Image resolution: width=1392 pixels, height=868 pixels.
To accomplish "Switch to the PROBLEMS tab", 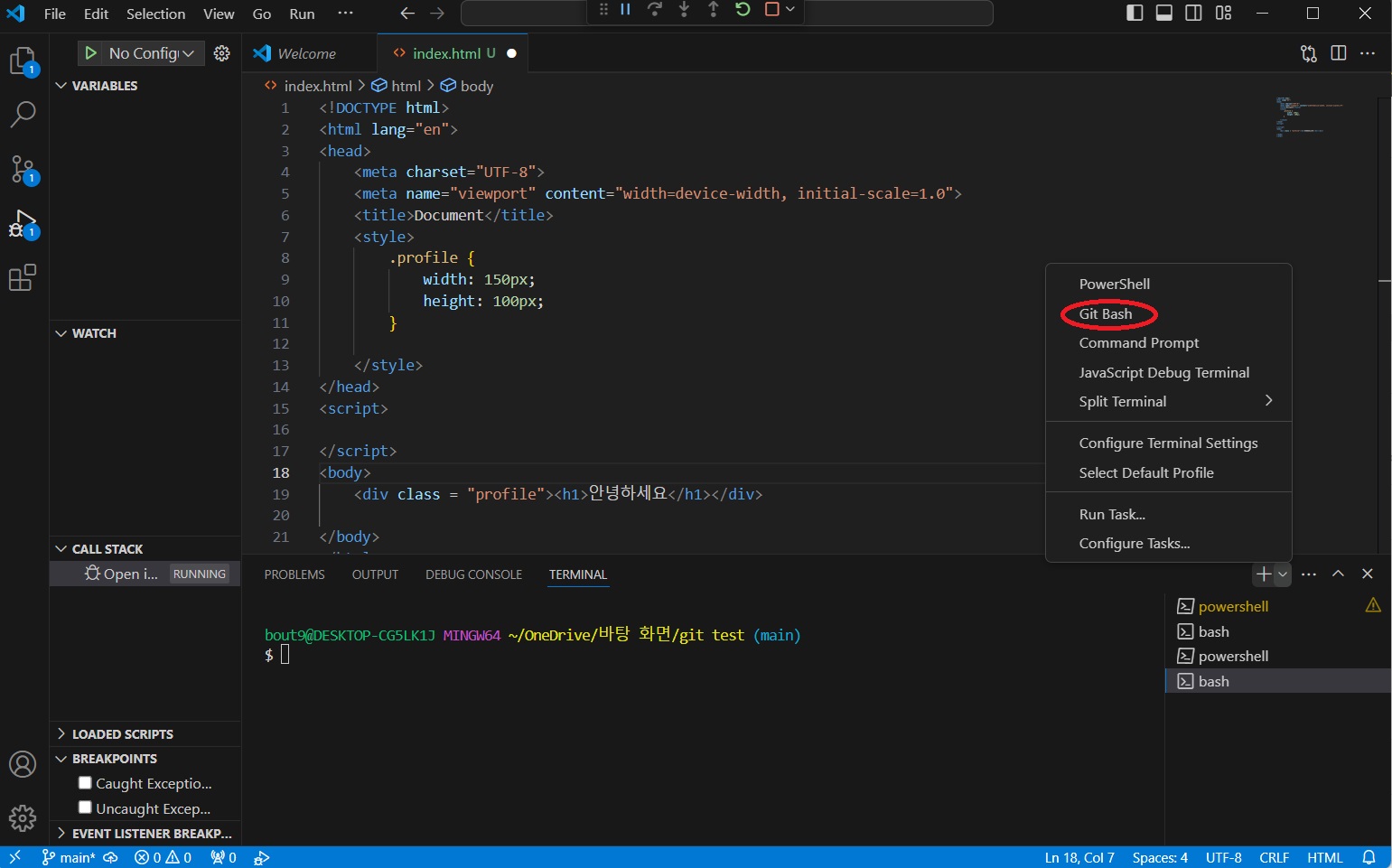I will pos(294,574).
